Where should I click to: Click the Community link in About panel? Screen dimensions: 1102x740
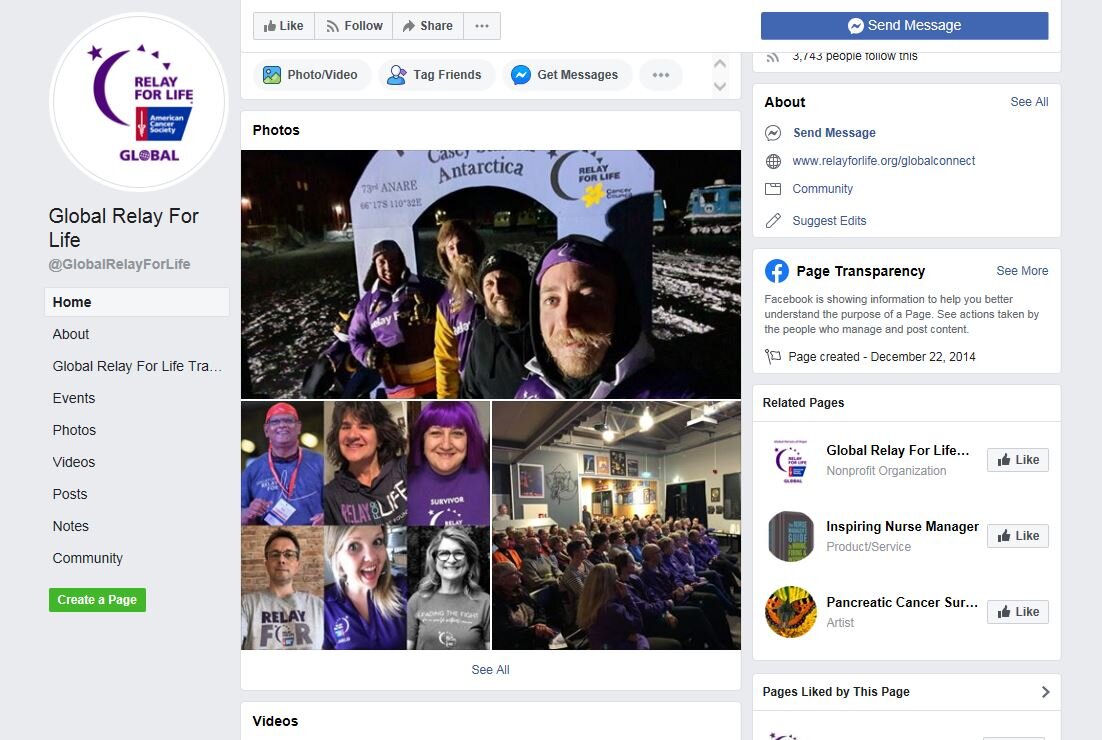[822, 189]
